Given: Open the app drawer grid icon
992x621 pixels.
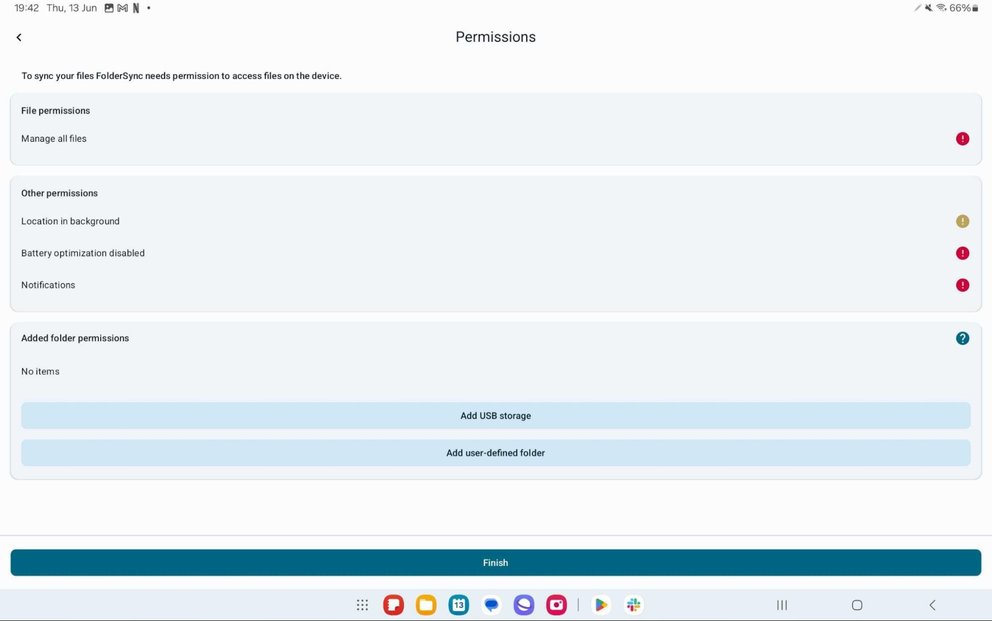Looking at the screenshot, I should tap(362, 605).
